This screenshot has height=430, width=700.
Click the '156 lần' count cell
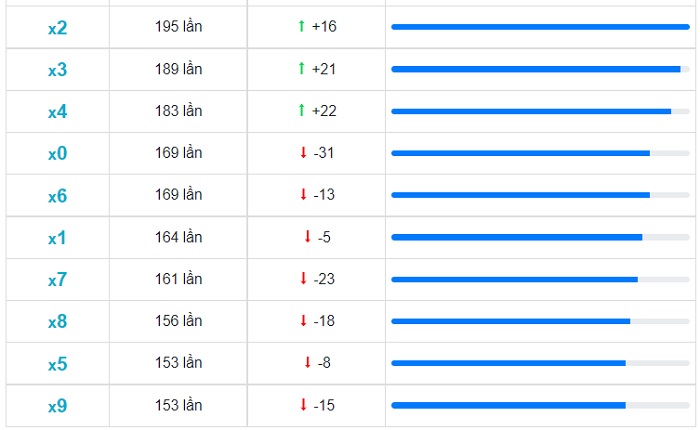click(x=178, y=321)
